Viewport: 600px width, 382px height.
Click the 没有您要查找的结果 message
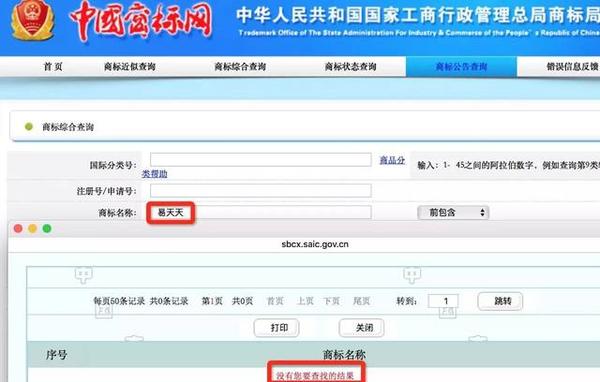[315, 376]
